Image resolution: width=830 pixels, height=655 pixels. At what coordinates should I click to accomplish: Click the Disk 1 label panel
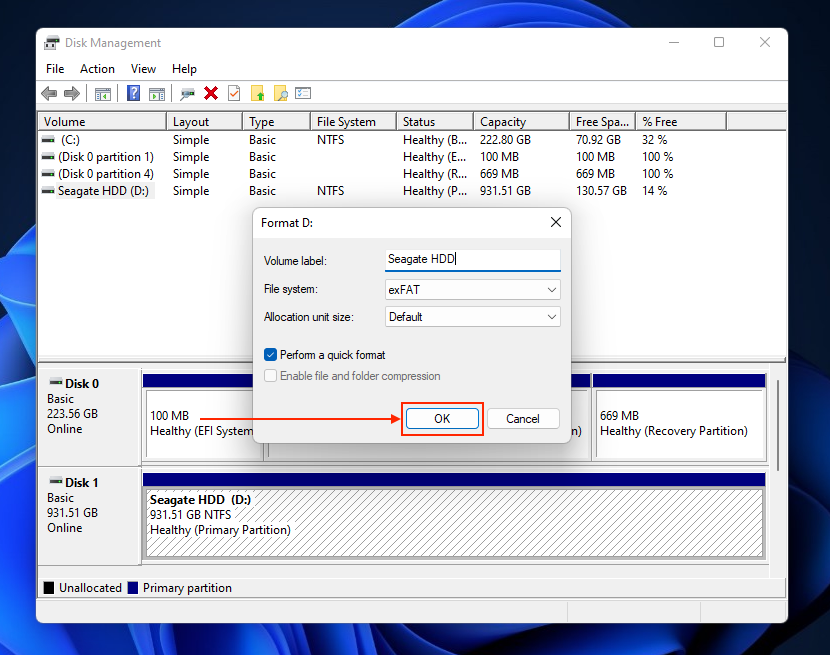coord(89,515)
